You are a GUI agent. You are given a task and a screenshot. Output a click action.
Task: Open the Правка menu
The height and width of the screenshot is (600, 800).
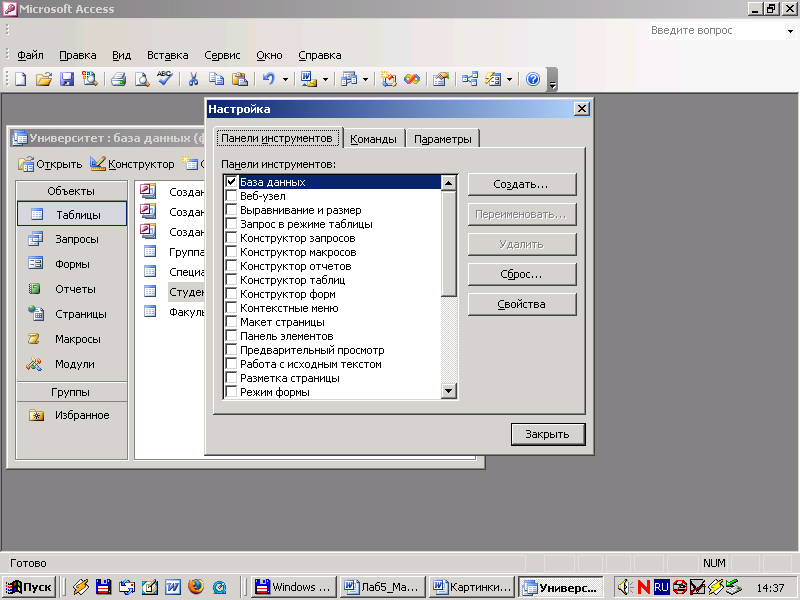click(x=78, y=55)
